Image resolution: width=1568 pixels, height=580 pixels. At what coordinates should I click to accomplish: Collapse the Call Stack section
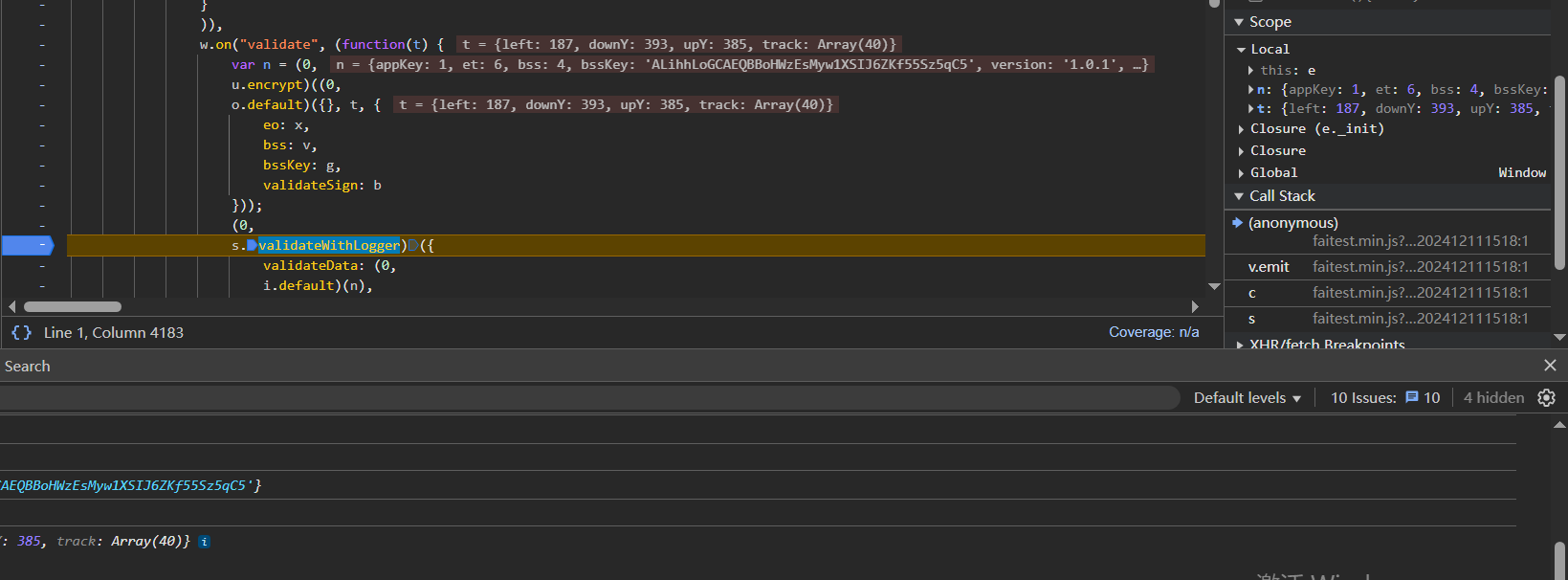click(x=1240, y=196)
